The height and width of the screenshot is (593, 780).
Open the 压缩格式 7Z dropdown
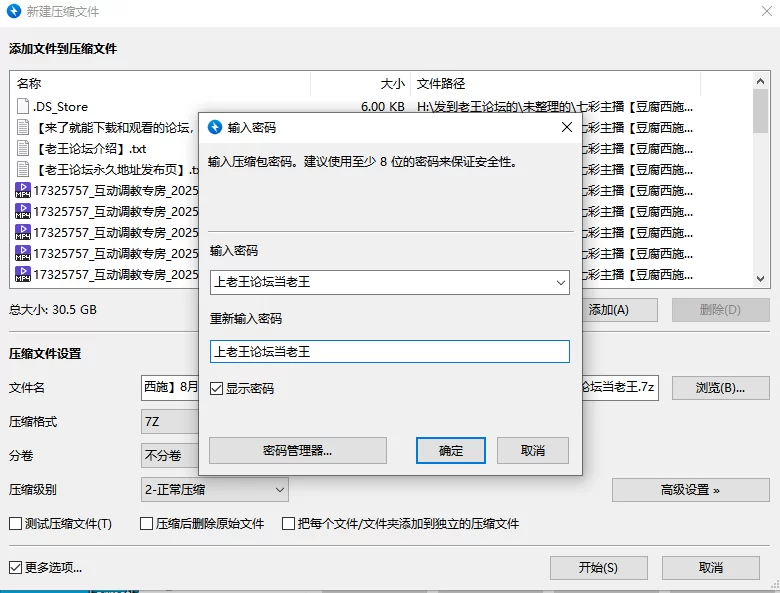tap(170, 422)
